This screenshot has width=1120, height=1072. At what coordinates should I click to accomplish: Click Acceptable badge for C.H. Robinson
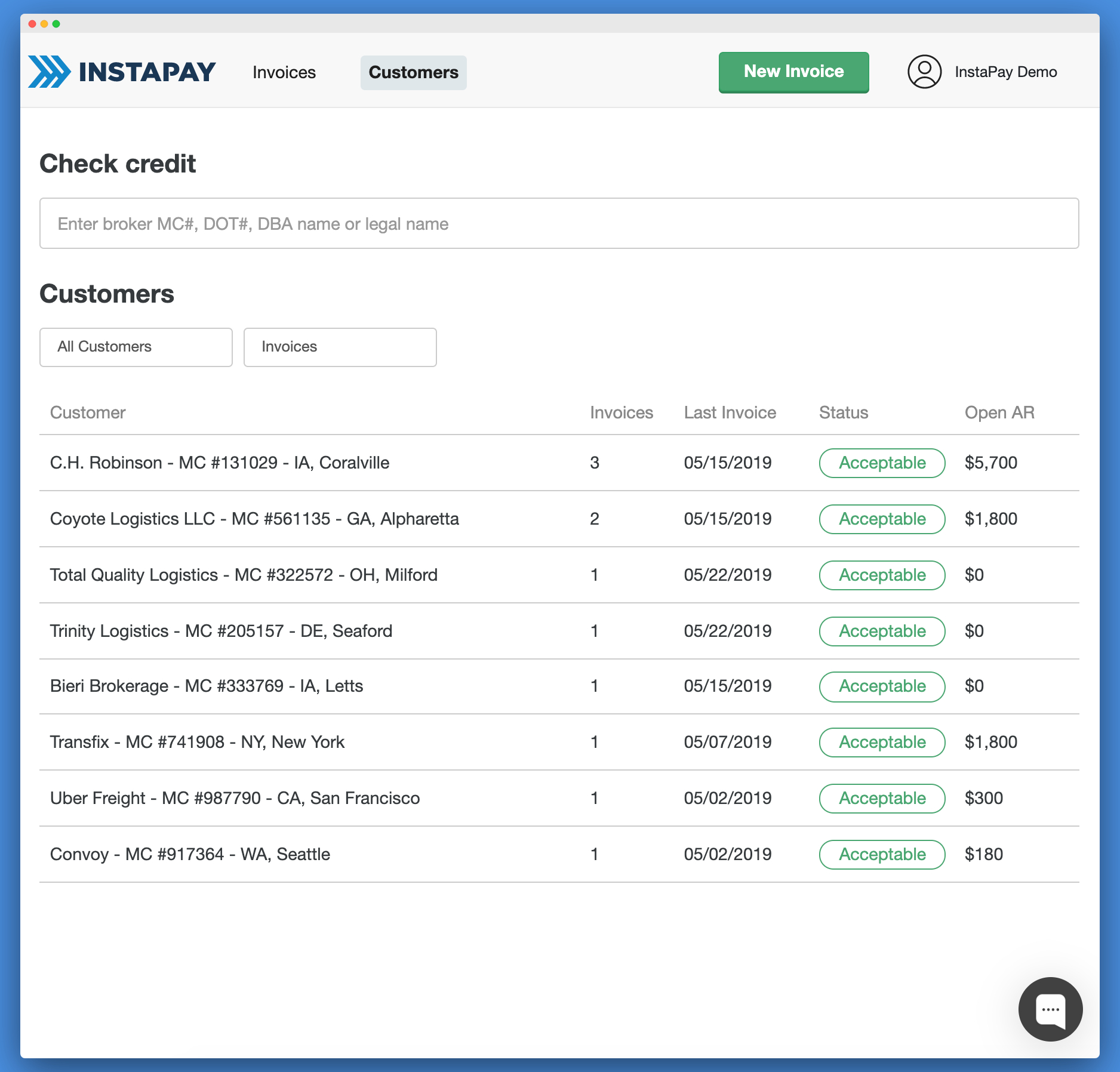click(x=882, y=463)
